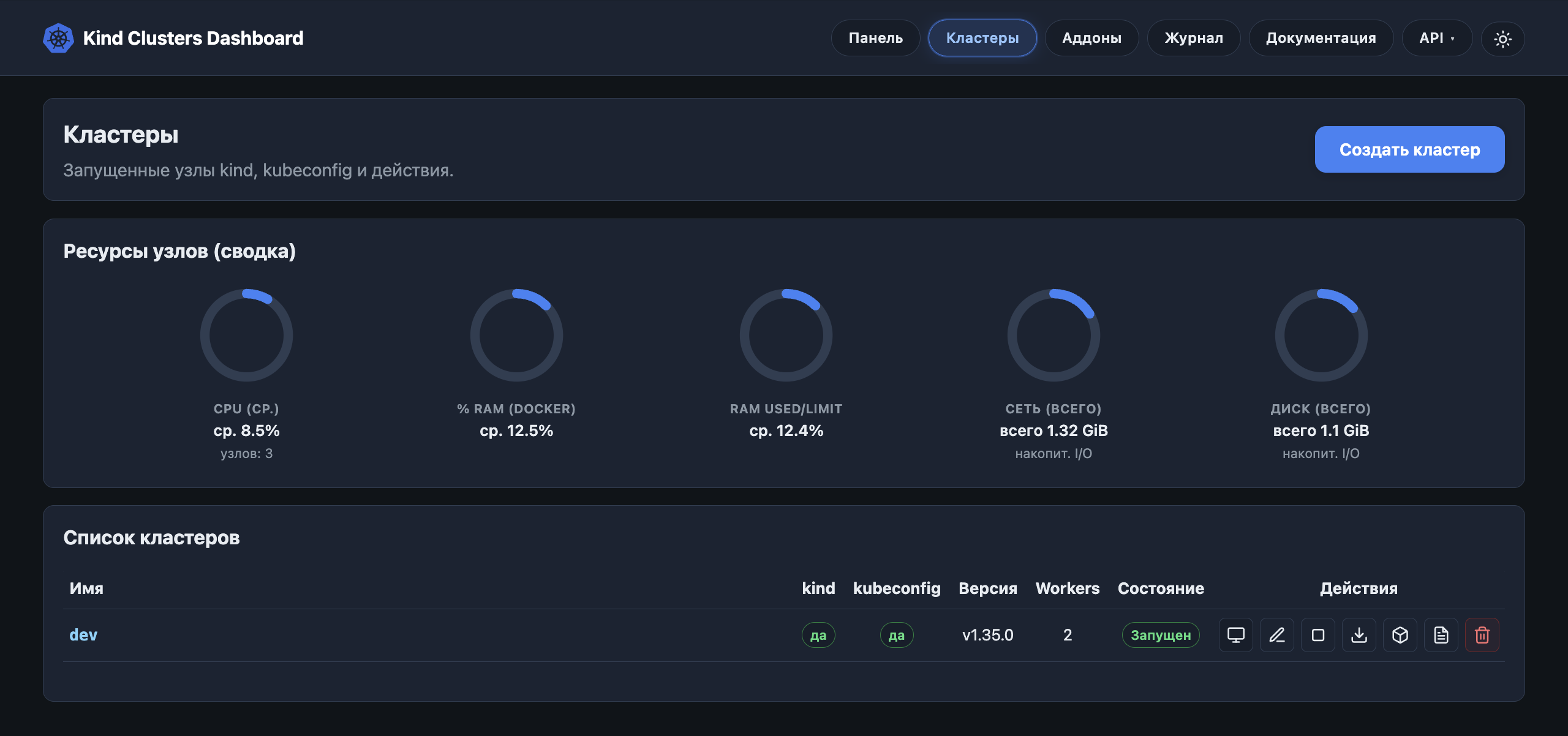Click the RAM used/limit gauge ring
This screenshot has height=736, width=1568.
[786, 335]
